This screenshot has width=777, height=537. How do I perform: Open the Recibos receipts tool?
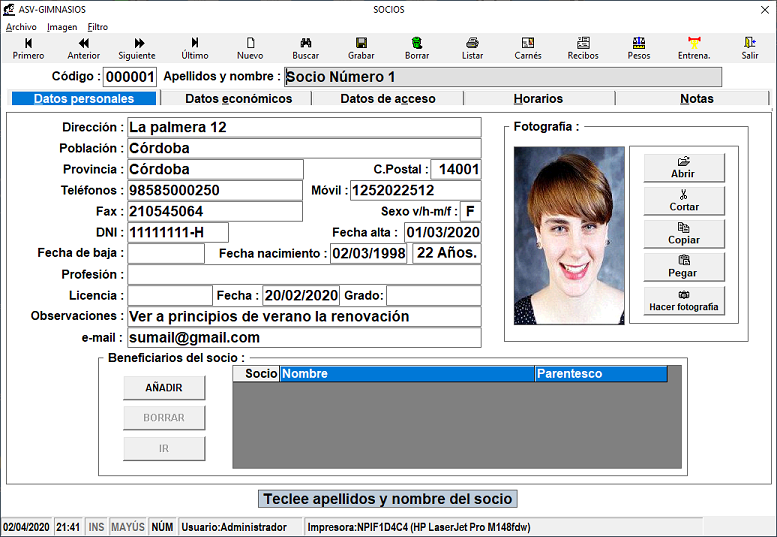(x=583, y=48)
